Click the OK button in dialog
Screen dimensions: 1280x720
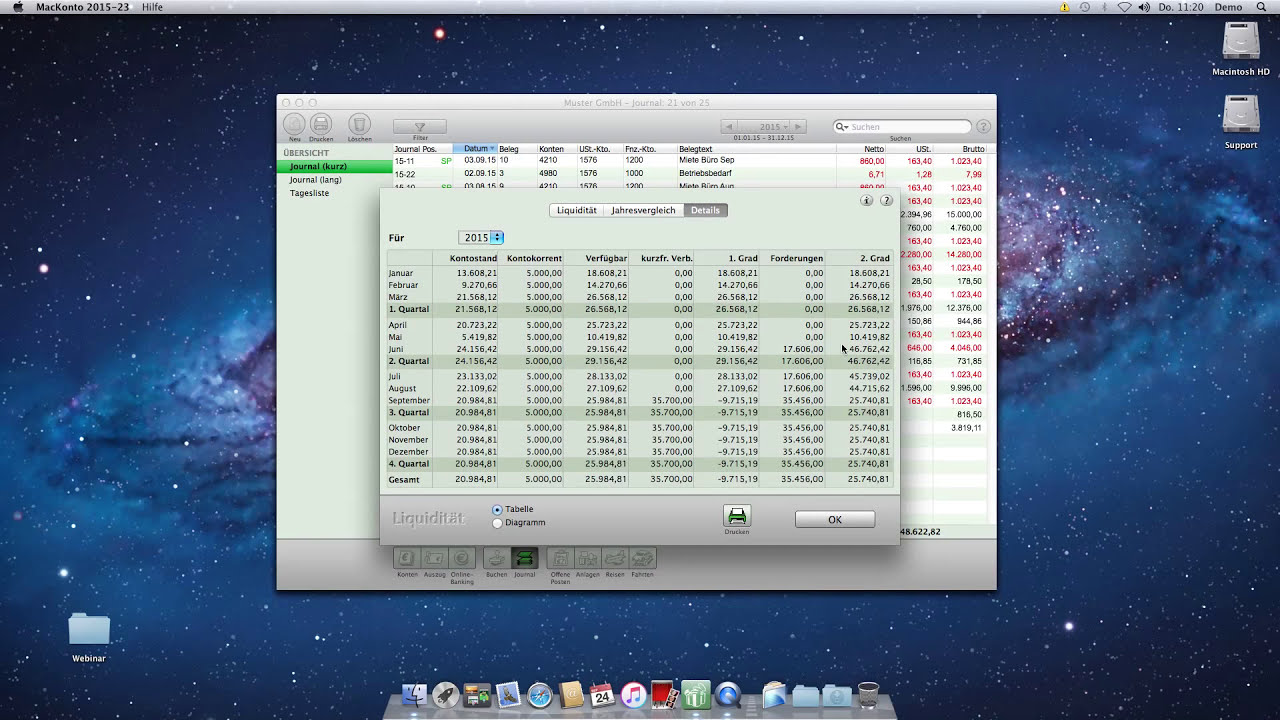click(835, 520)
